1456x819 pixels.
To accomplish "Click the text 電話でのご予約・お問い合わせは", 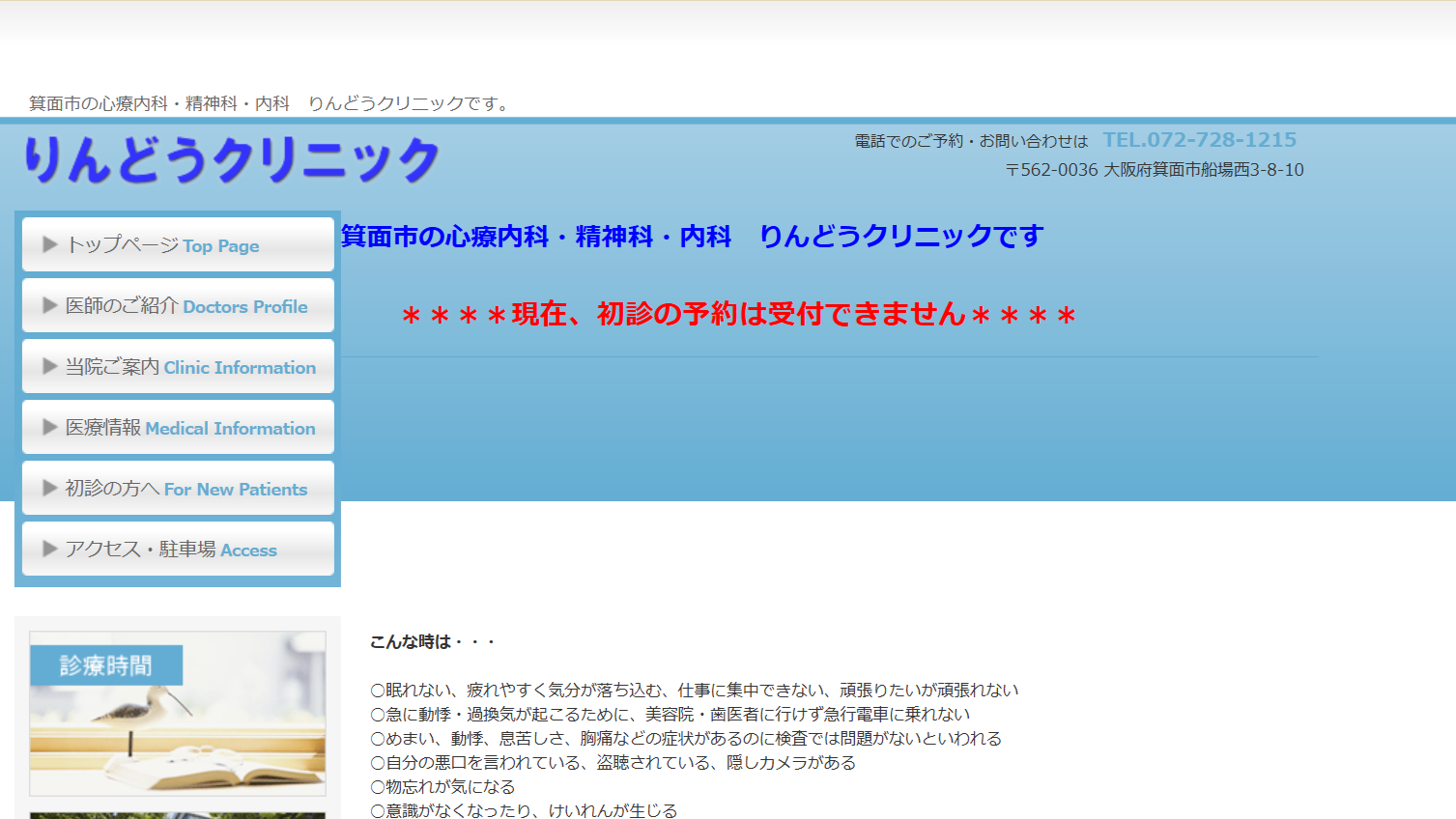I will tap(971, 141).
